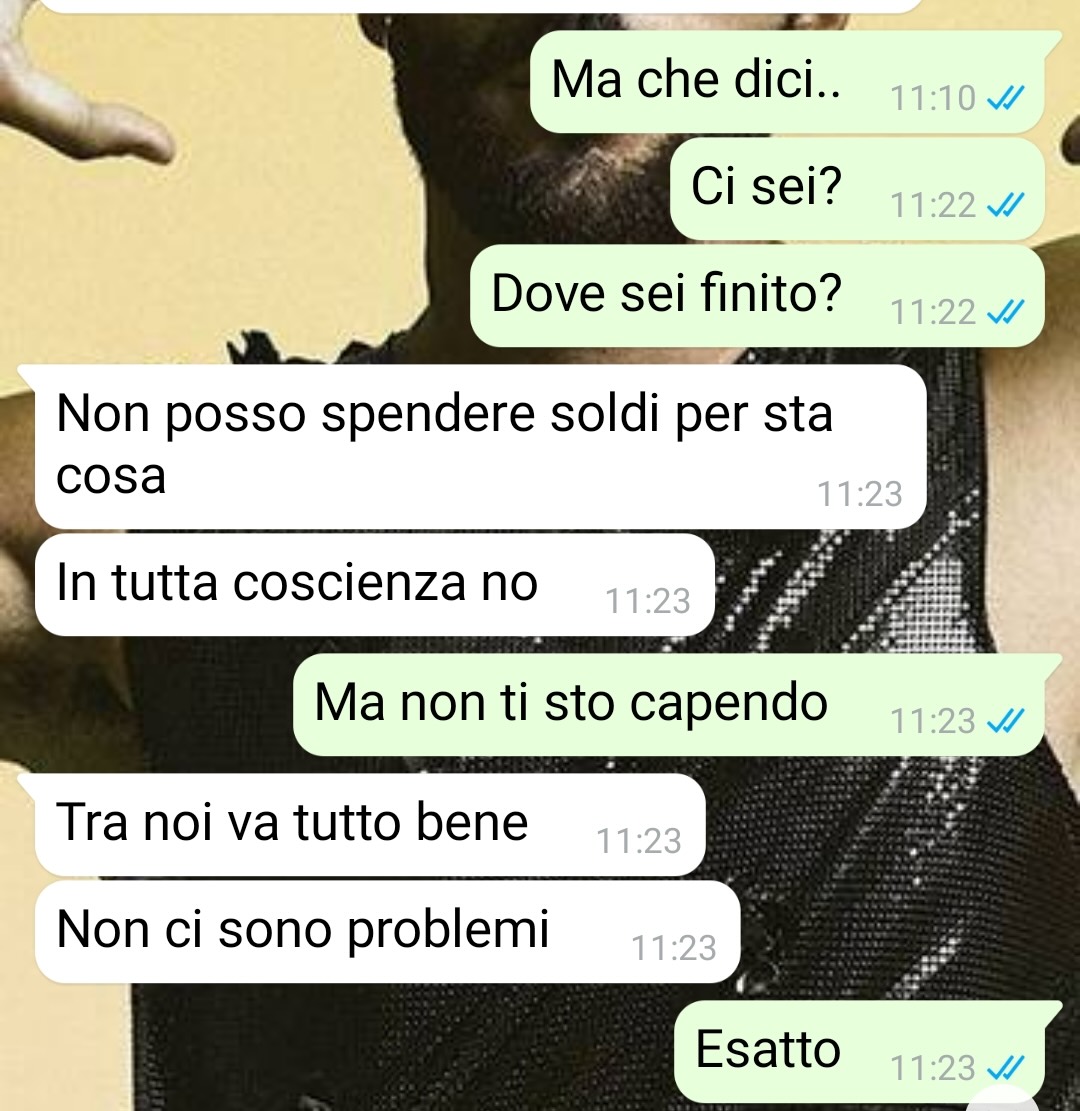
Task: Tap the partially visible message bubble at top
Action: (x=480, y=6)
